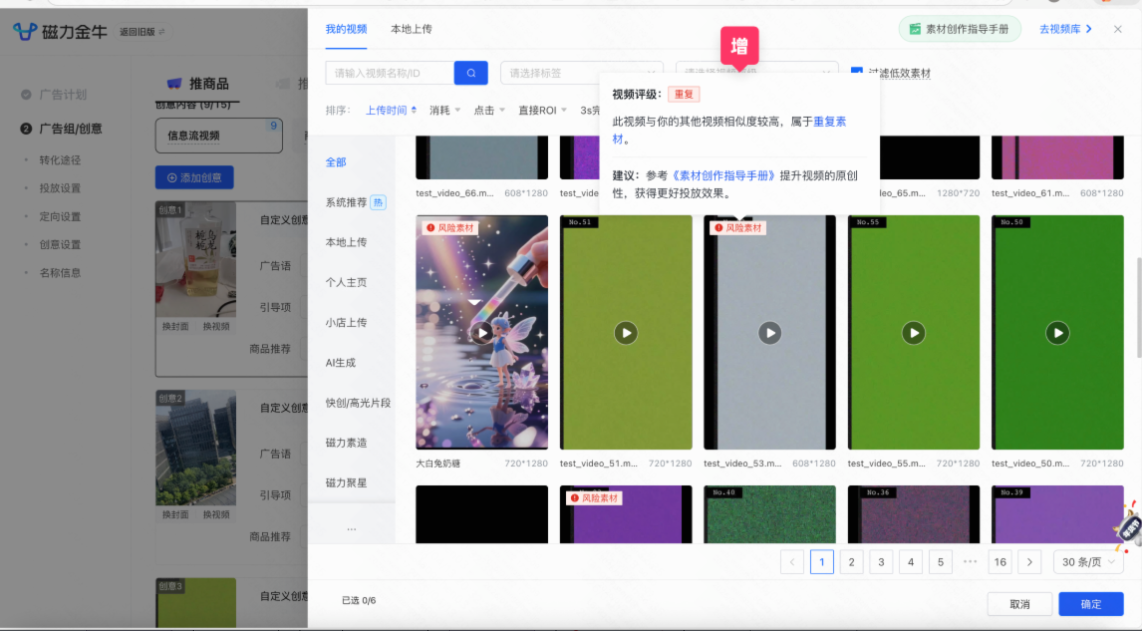Select the test_video_66 thumbnail
This screenshot has width=1142, height=631.
481,157
